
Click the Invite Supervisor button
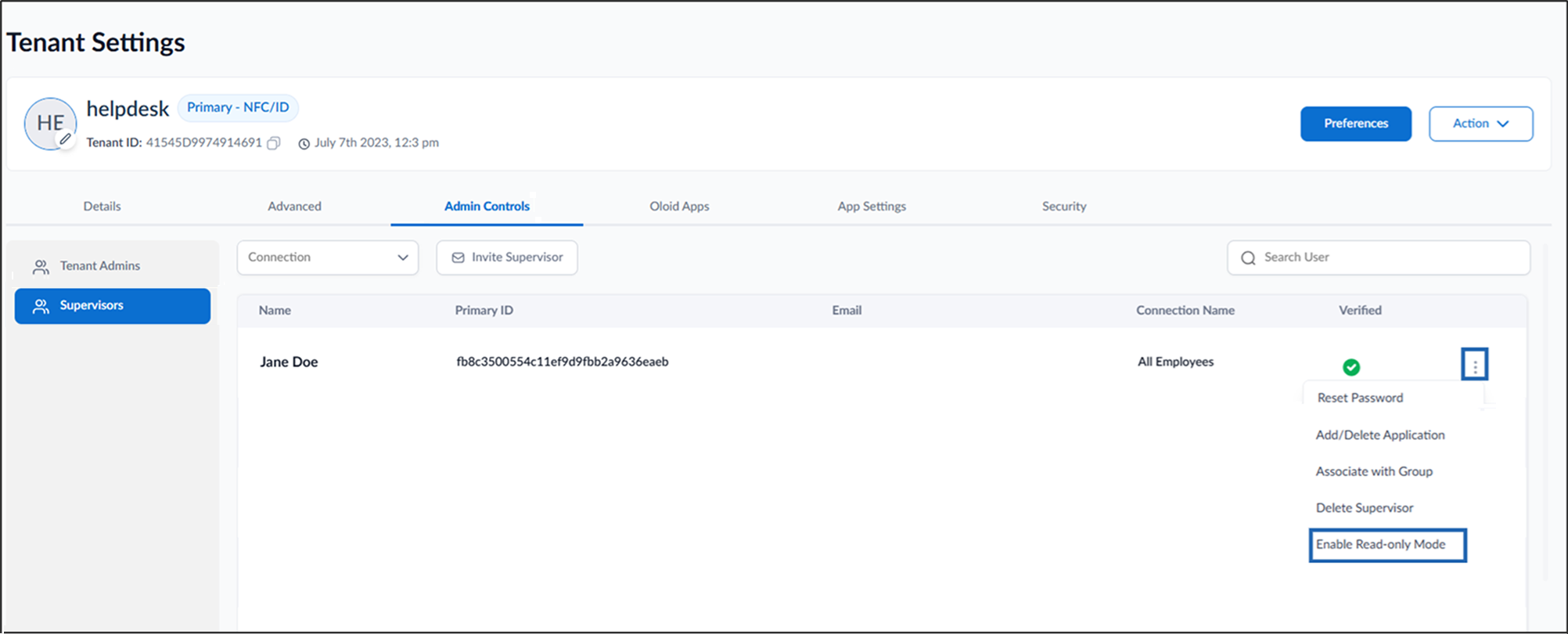click(x=507, y=258)
